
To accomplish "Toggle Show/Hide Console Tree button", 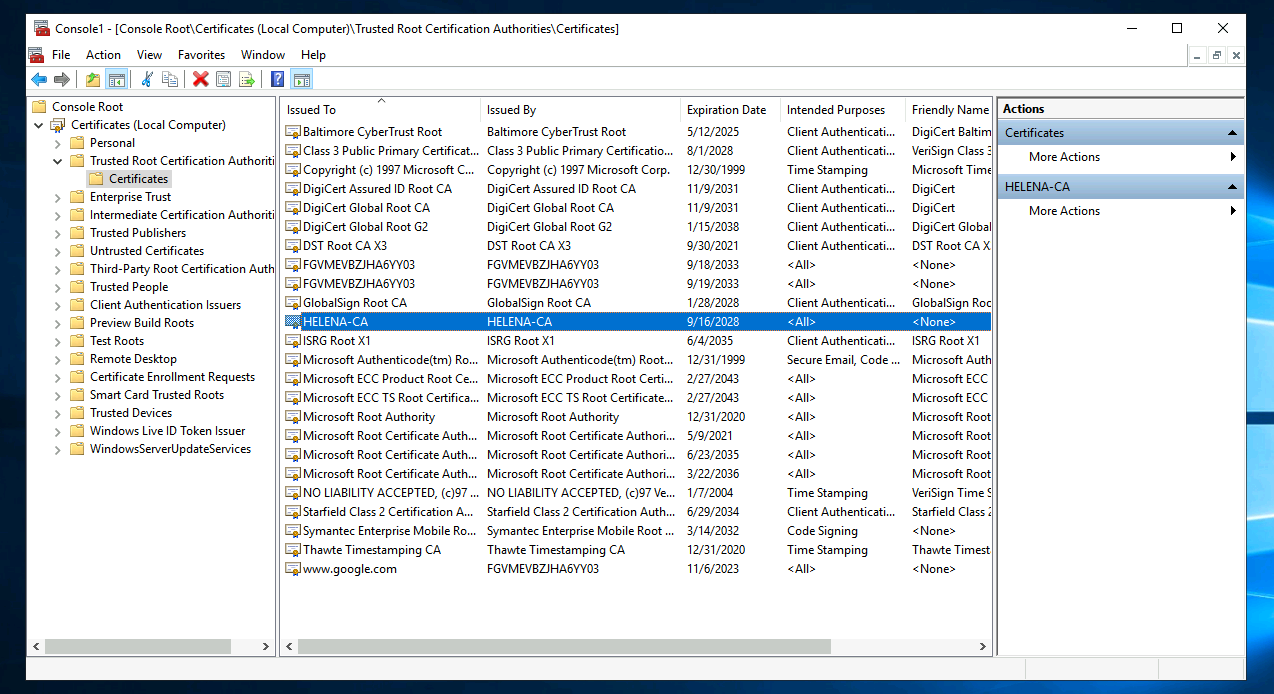I will point(116,80).
